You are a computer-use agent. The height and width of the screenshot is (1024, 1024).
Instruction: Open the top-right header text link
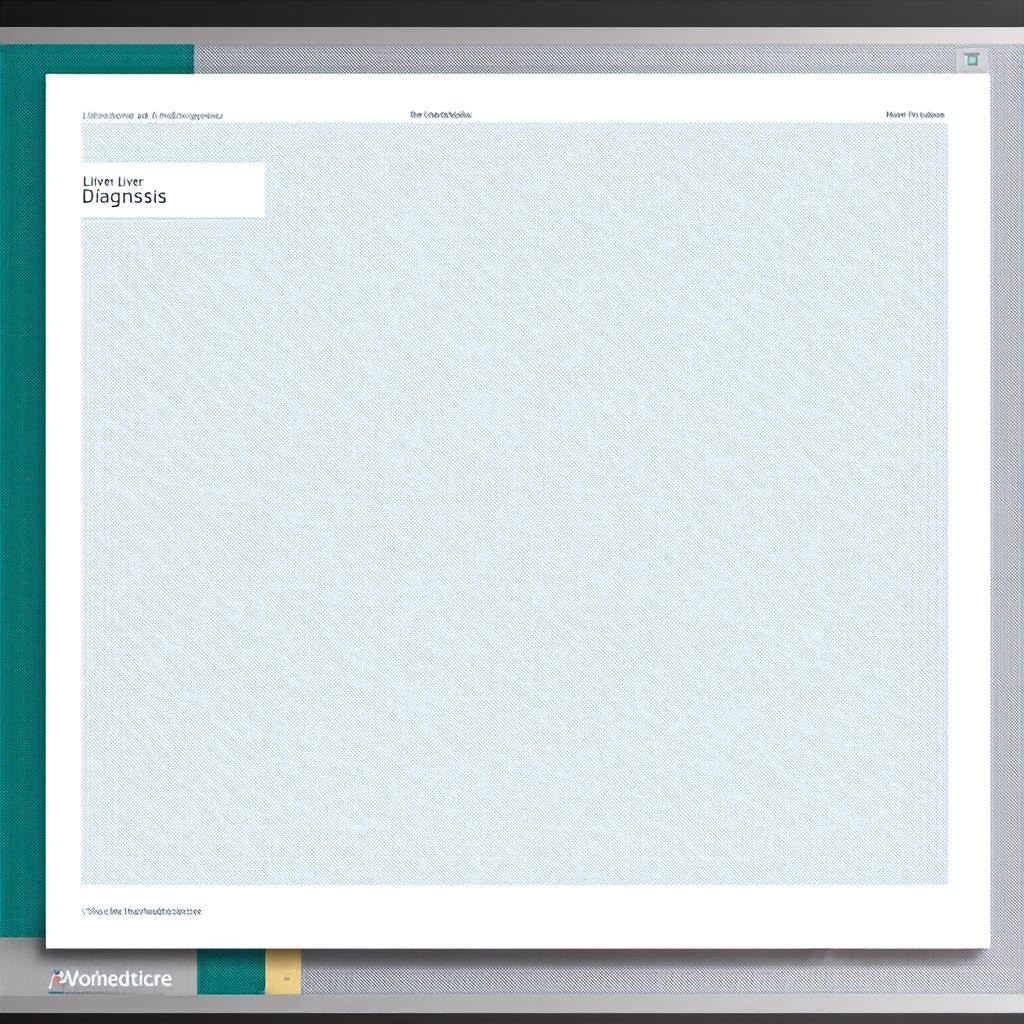pos(914,115)
